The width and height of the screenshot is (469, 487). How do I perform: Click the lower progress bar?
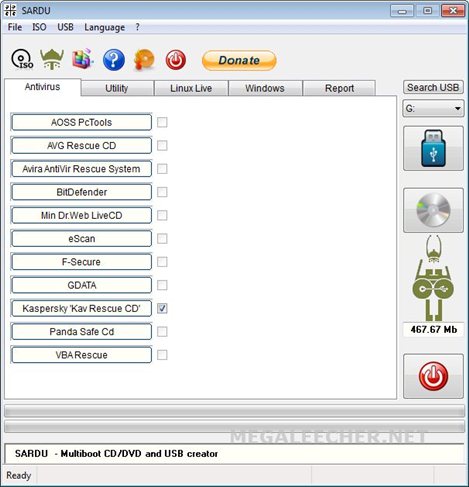pos(234,426)
